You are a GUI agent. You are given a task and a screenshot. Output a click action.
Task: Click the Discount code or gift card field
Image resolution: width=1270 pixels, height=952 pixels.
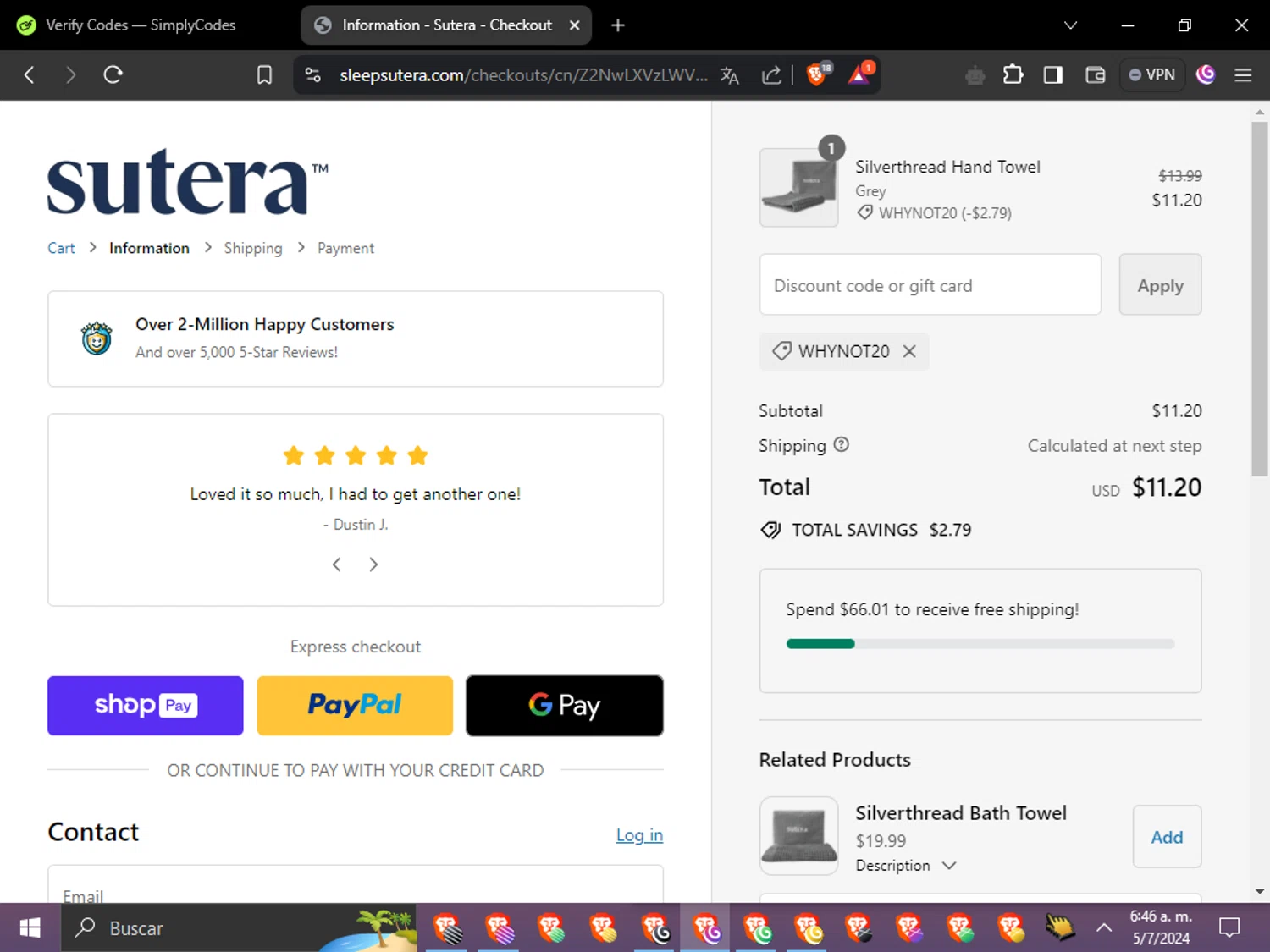[930, 285]
